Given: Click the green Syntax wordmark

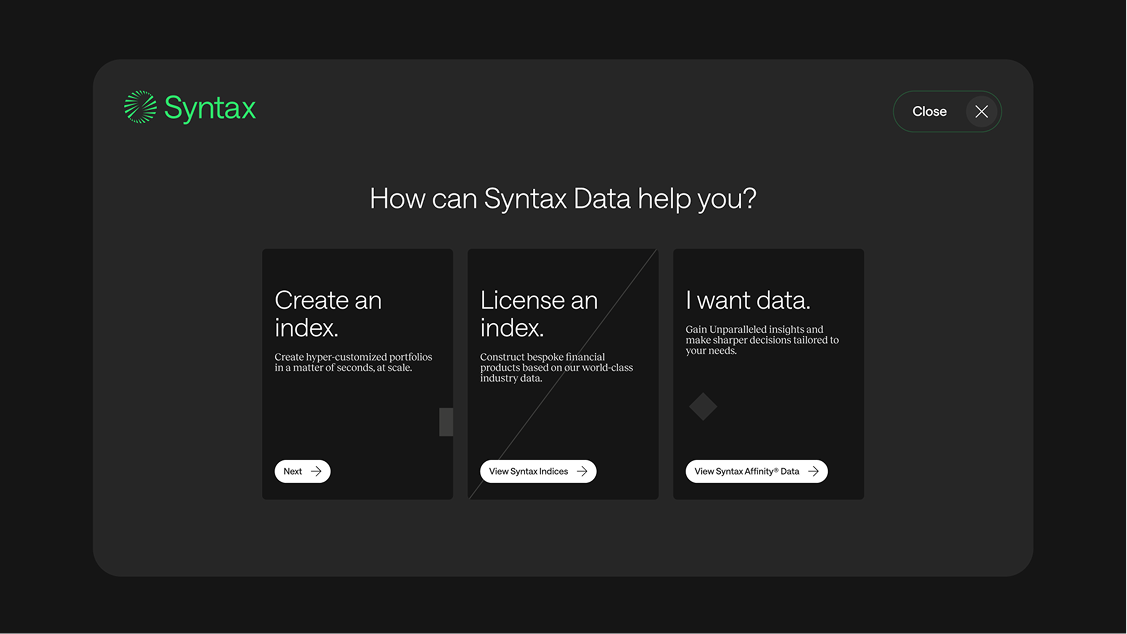Looking at the screenshot, I should click(x=210, y=108).
